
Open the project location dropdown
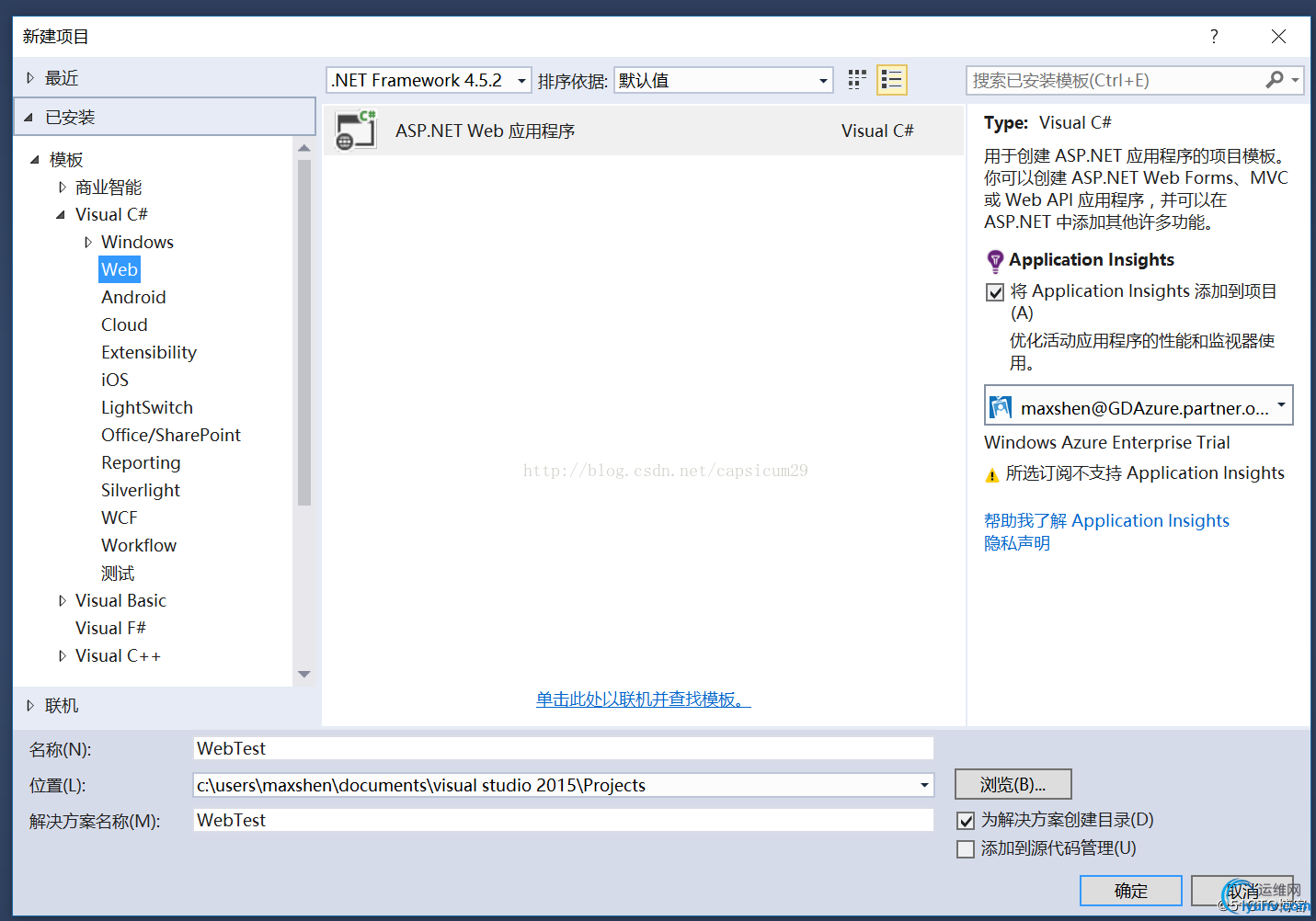pyautogui.click(x=924, y=785)
